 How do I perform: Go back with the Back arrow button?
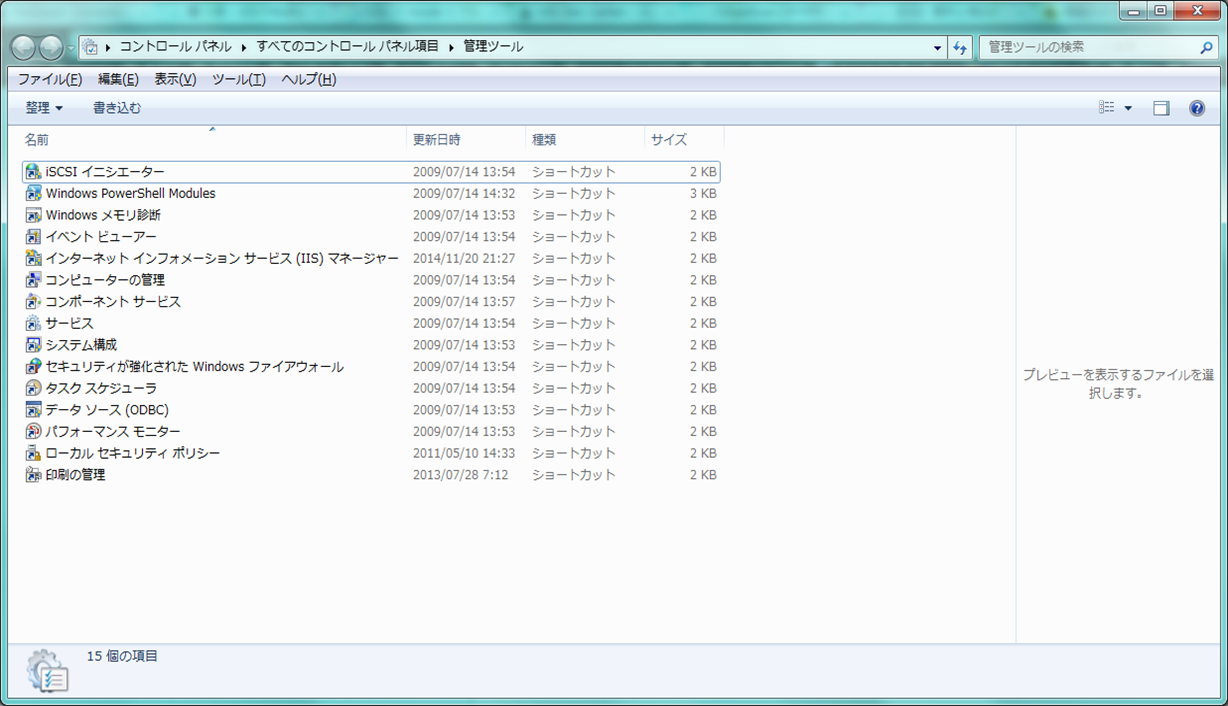(23, 47)
